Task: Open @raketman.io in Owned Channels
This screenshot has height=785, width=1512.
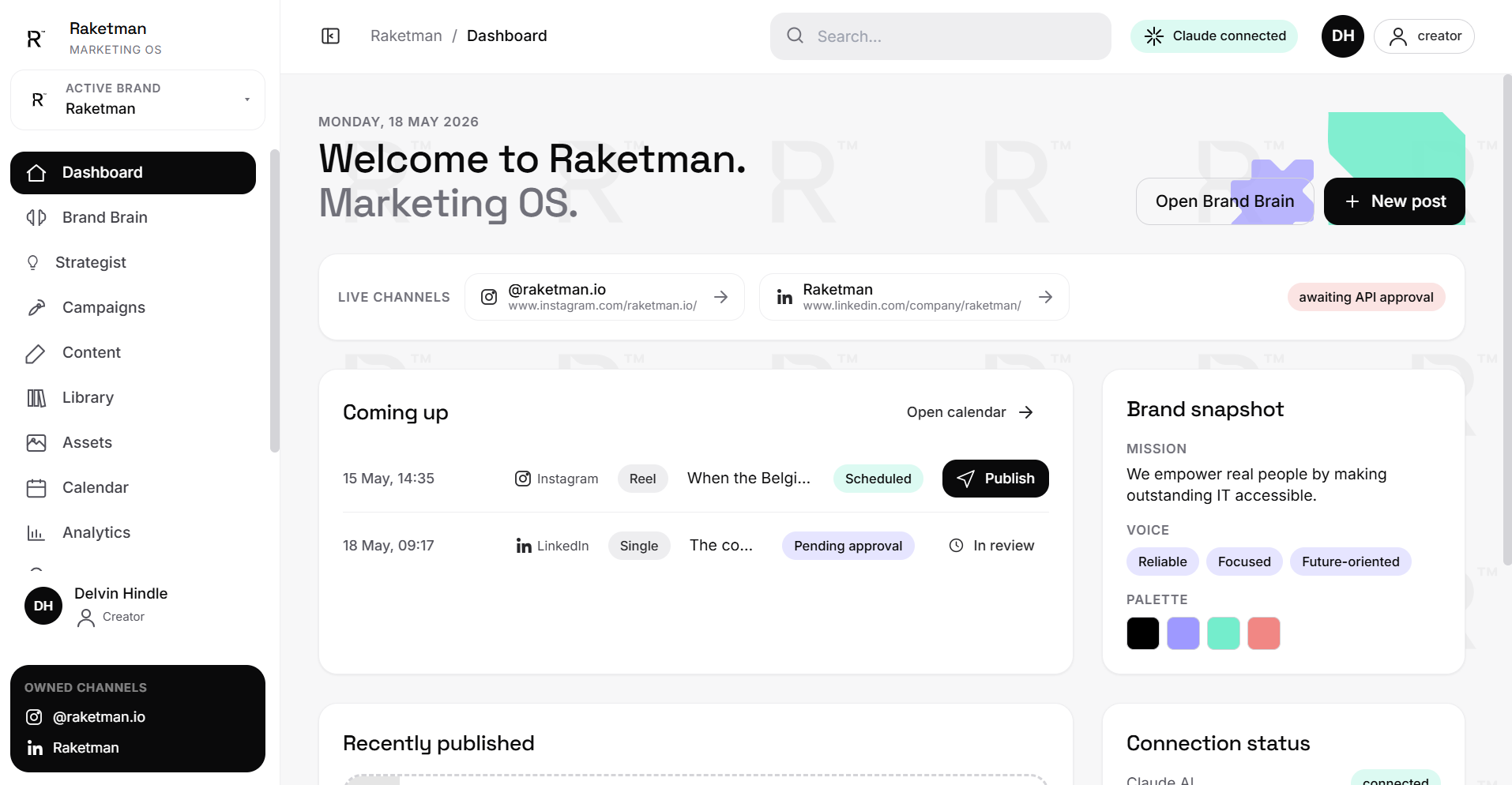Action: pos(85,717)
